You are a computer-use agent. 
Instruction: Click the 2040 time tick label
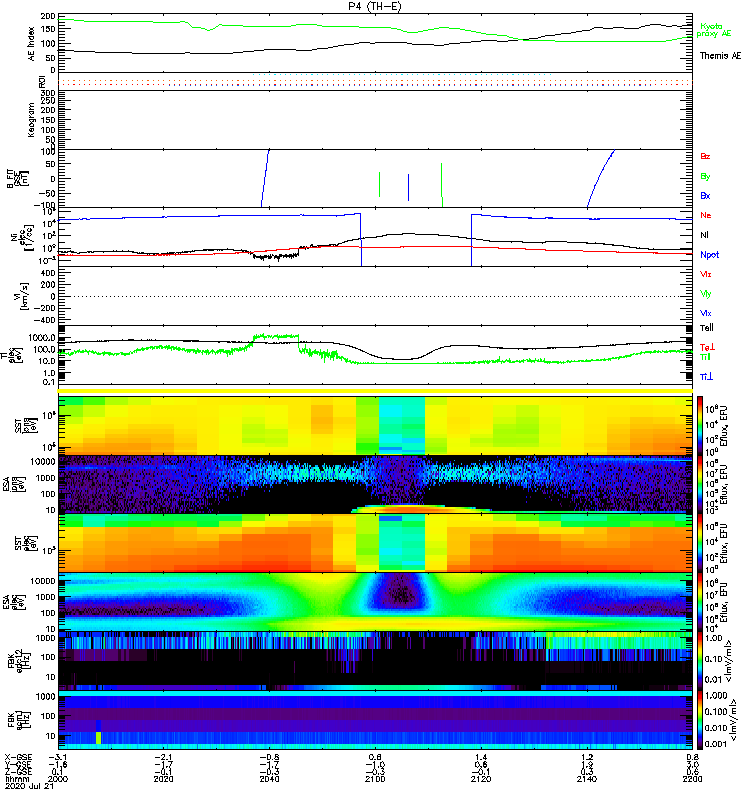point(269,779)
